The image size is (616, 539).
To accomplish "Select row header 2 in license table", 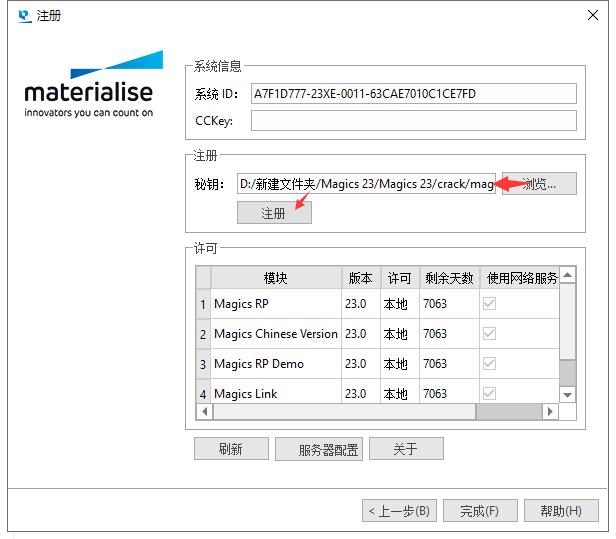I will pyautogui.click(x=203, y=334).
